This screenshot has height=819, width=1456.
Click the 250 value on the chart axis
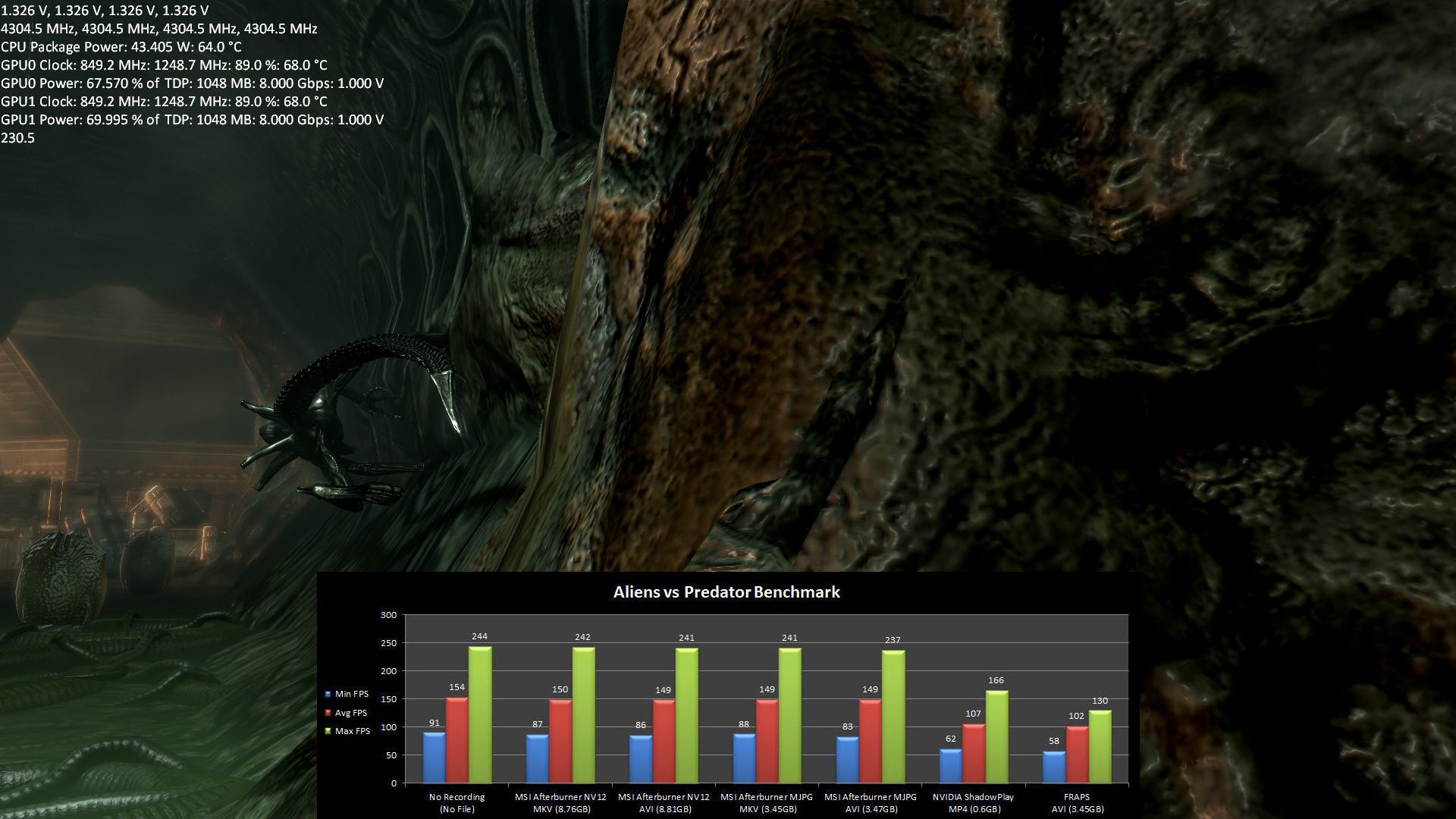tap(388, 643)
